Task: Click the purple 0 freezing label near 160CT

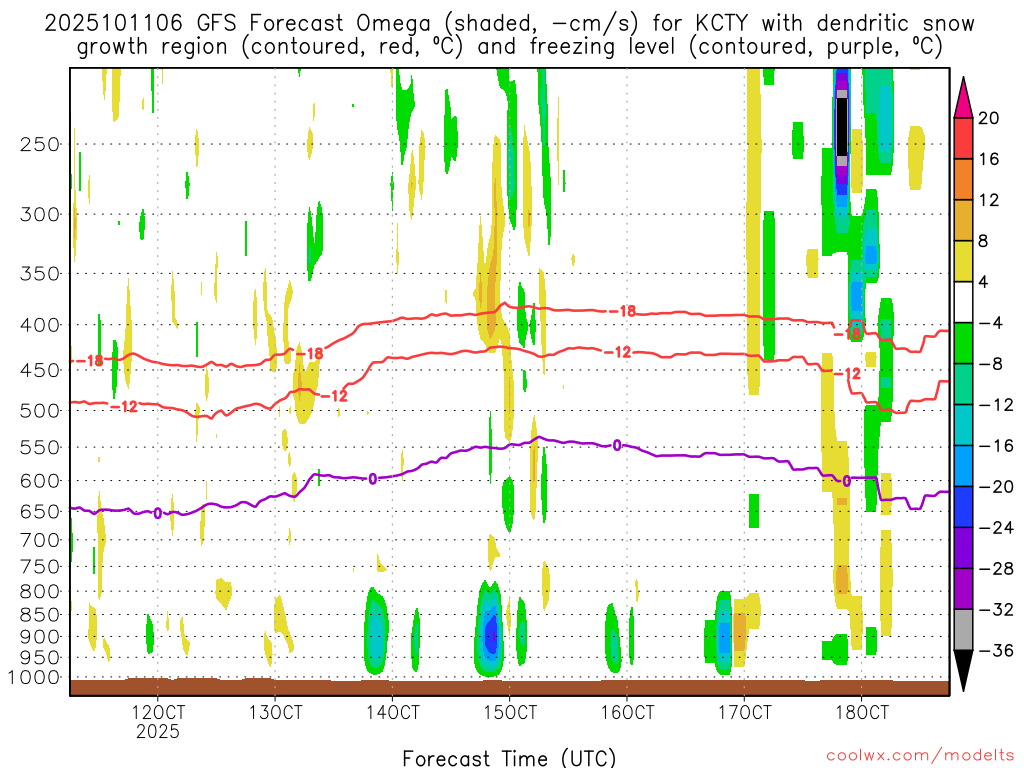Action: pos(617,445)
